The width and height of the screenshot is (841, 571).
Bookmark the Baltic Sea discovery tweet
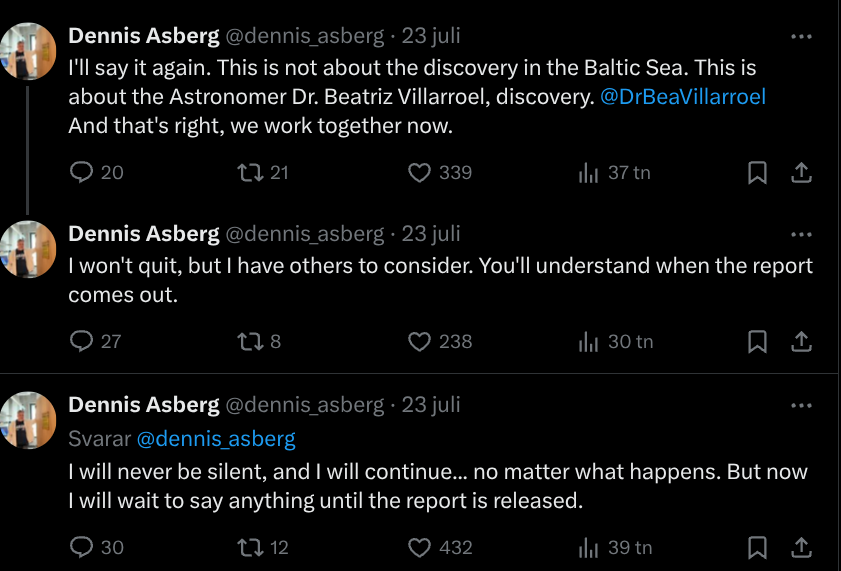(758, 173)
